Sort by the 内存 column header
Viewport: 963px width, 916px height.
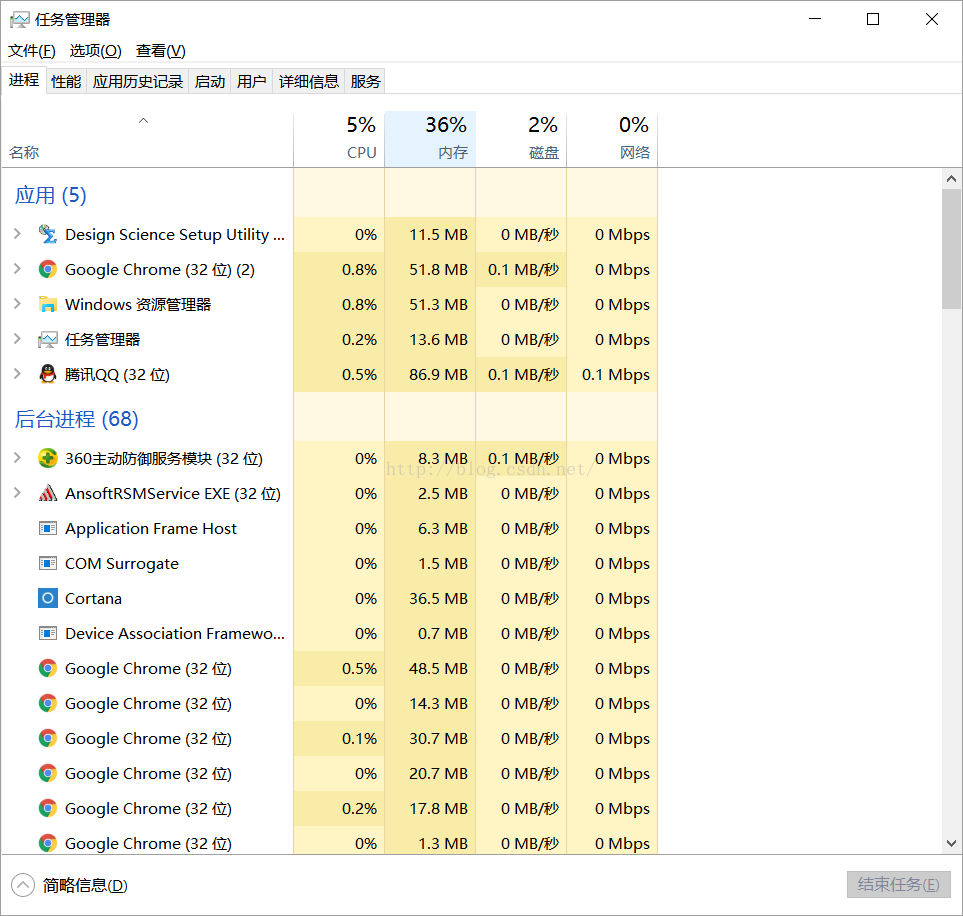coord(430,140)
